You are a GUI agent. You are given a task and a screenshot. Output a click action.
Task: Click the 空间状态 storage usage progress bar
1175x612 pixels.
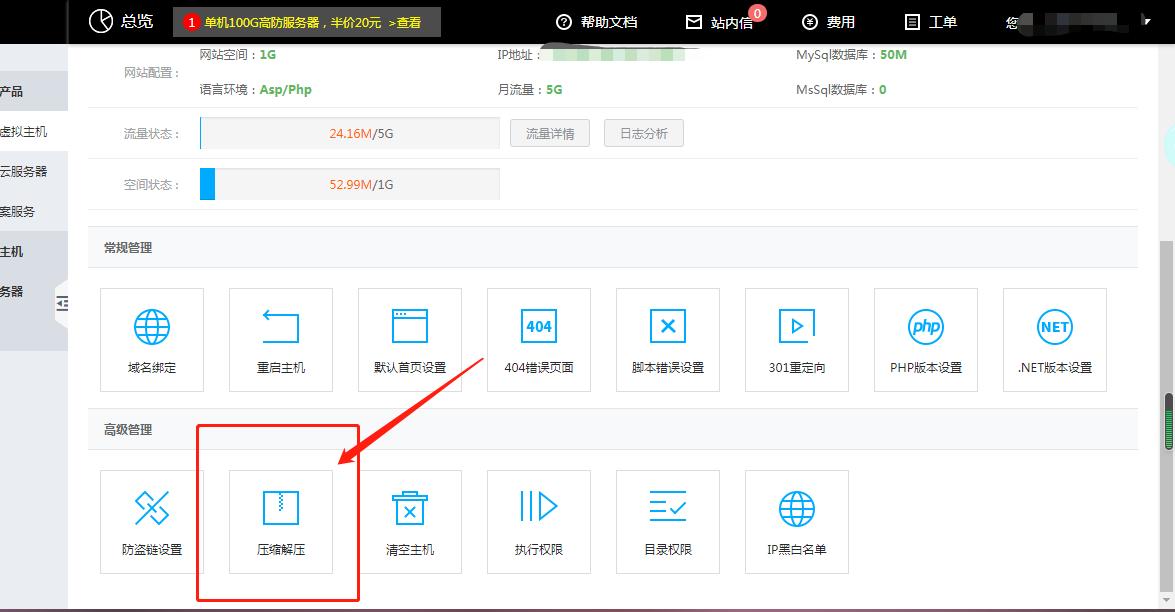(x=349, y=183)
